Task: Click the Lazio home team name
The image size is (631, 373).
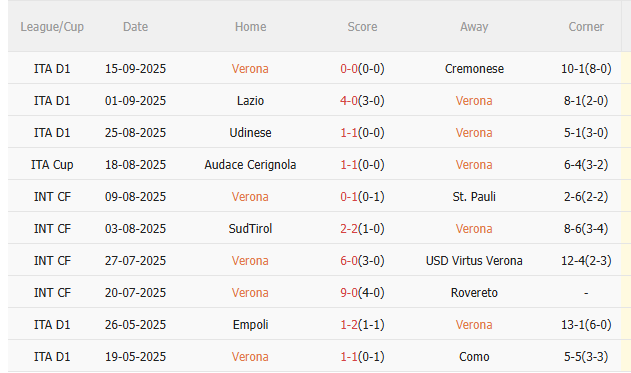Action: click(250, 101)
